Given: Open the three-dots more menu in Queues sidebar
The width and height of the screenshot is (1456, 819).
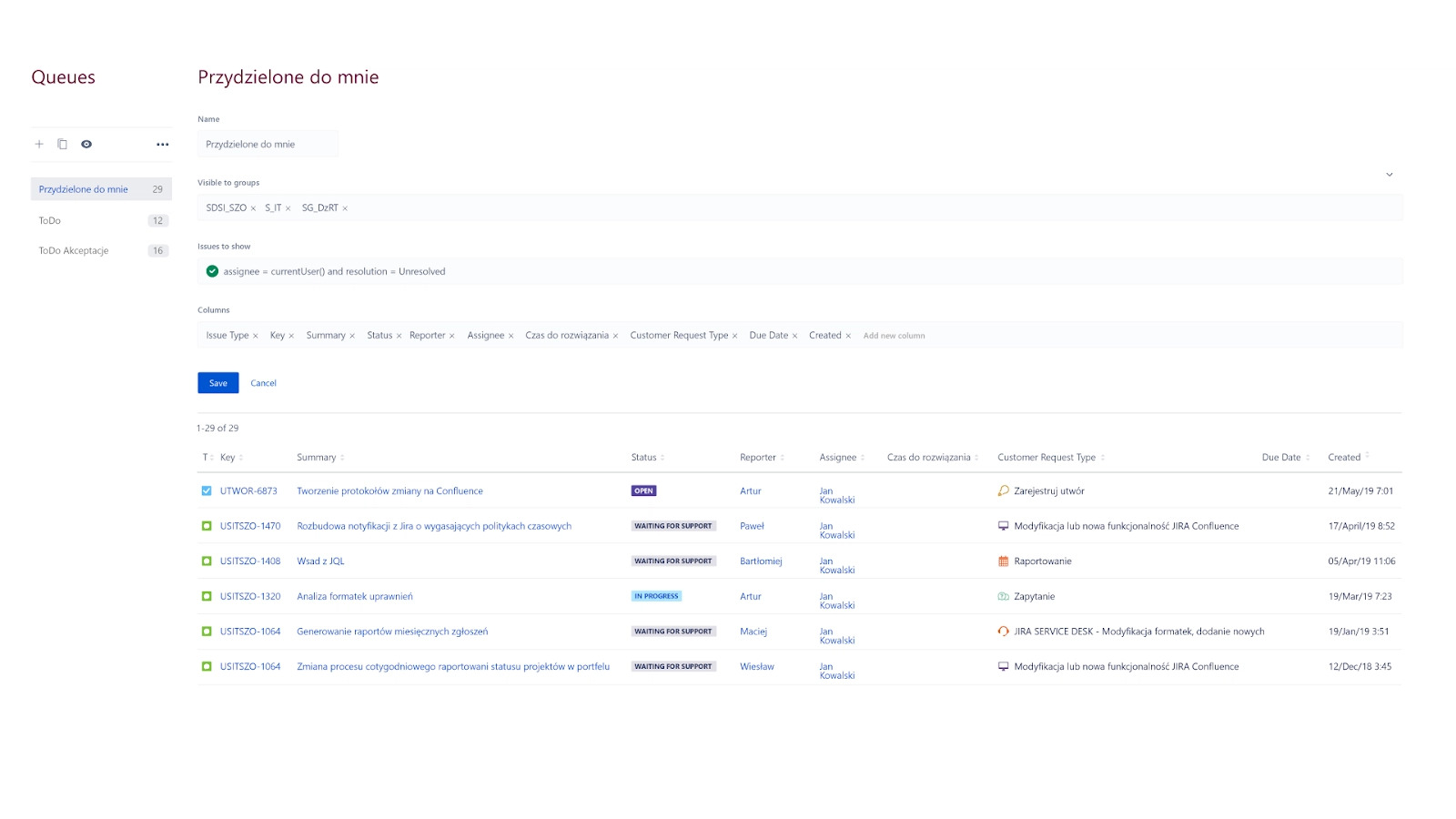Looking at the screenshot, I should tap(162, 144).
